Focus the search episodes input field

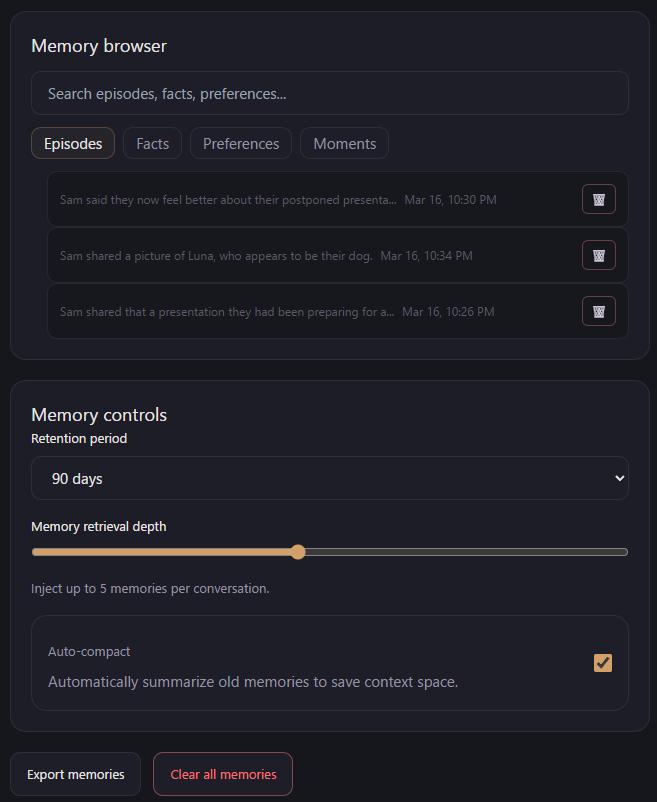click(329, 92)
